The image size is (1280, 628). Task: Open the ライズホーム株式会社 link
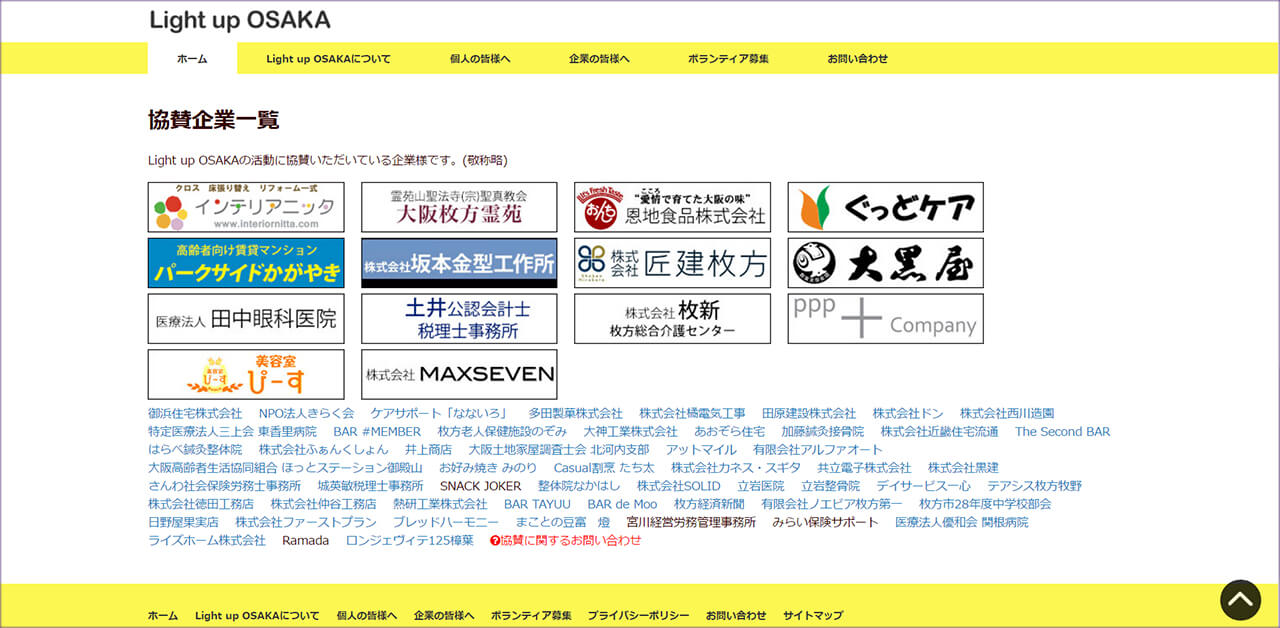point(207,540)
